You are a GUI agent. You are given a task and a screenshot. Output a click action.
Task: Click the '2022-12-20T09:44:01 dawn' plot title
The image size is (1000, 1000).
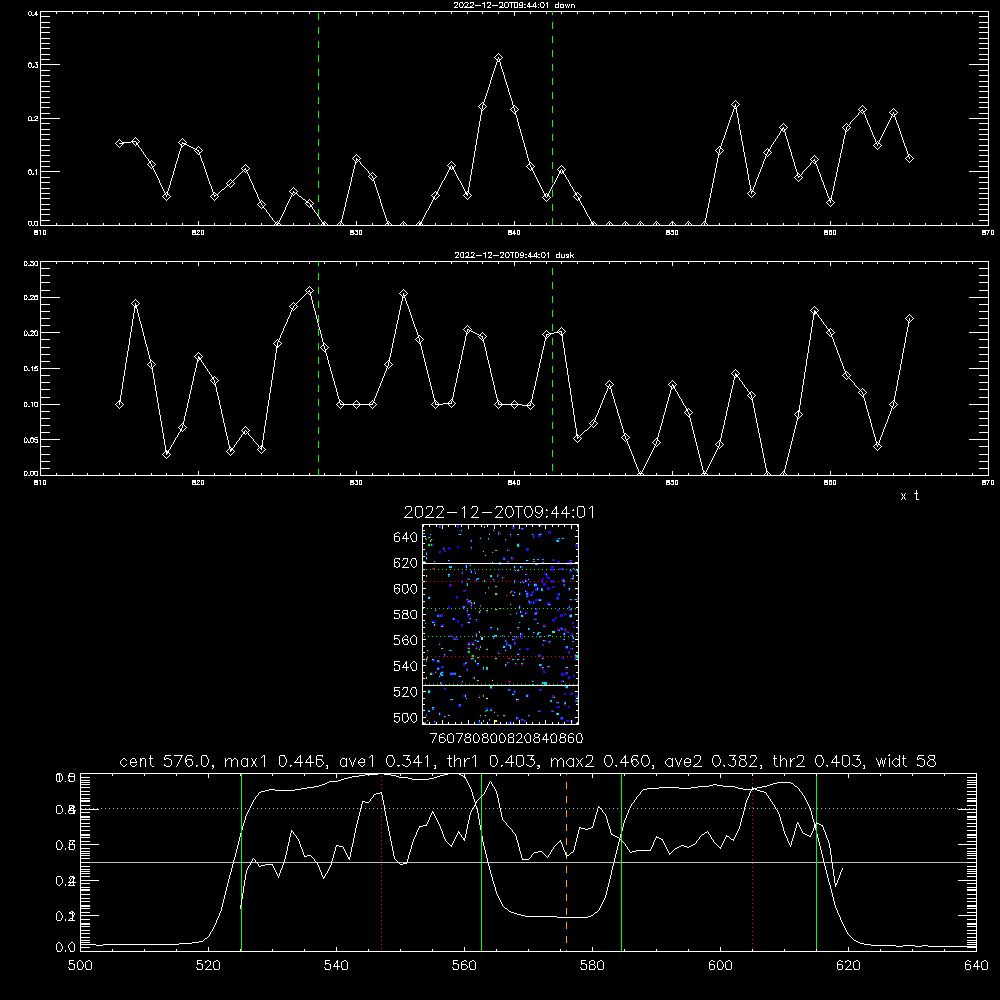[x=514, y=4]
